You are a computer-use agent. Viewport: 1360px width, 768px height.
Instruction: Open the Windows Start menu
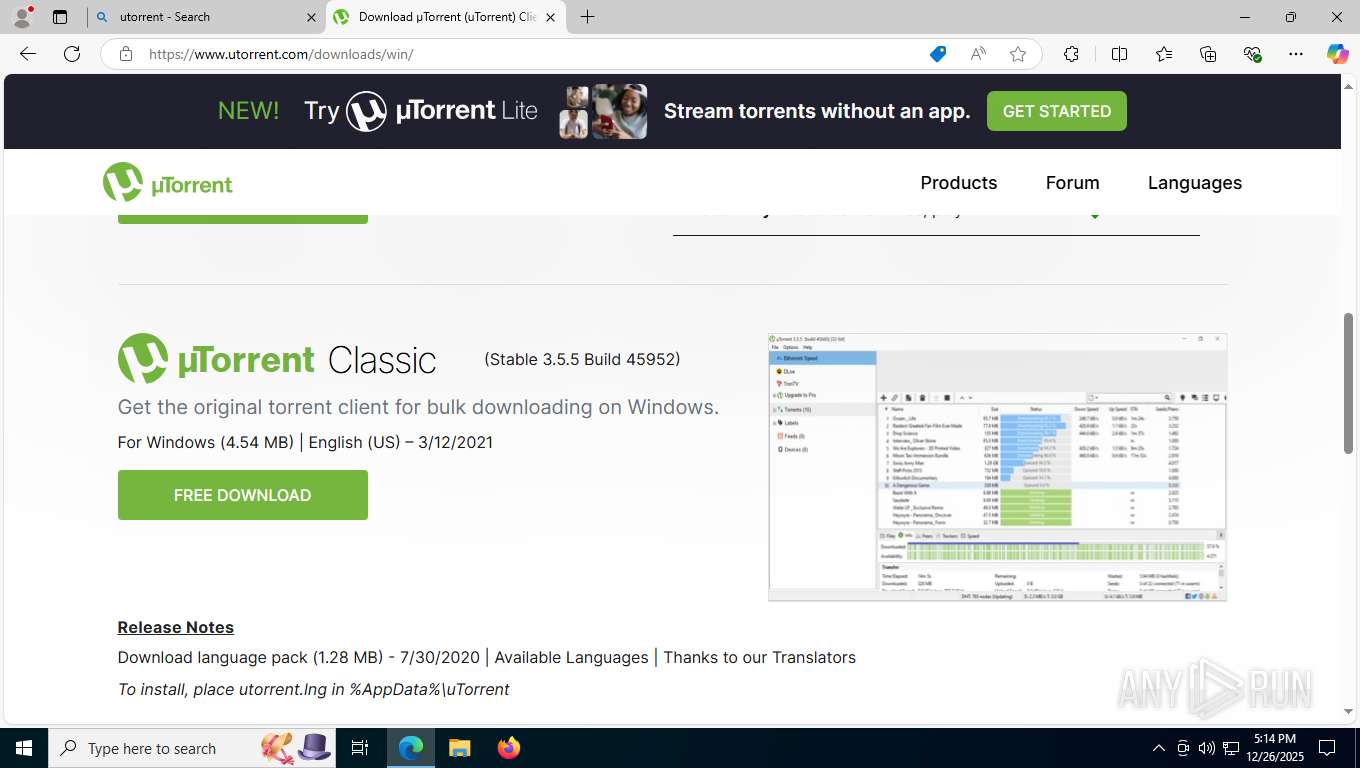tap(23, 748)
